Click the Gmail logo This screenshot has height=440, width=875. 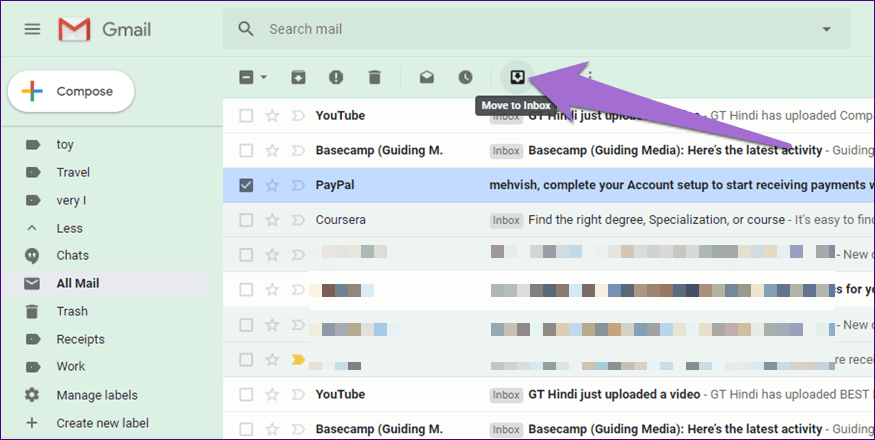pyautogui.click(x=104, y=29)
